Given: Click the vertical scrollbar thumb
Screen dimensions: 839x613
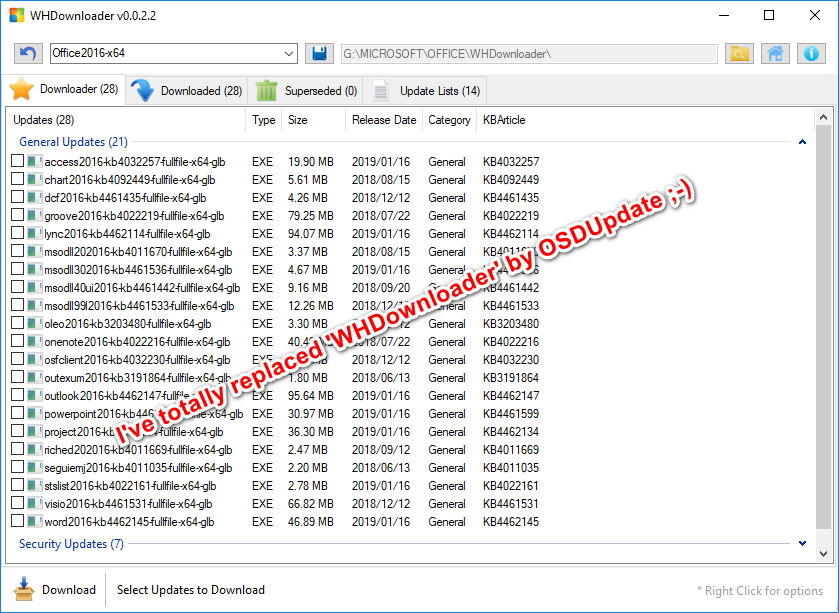Looking at the screenshot, I should pos(823,327).
